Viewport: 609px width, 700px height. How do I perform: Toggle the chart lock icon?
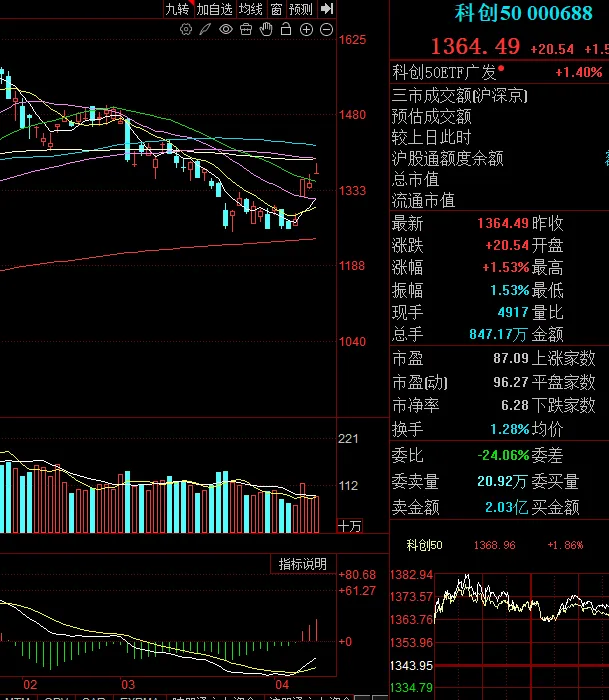coord(286,29)
